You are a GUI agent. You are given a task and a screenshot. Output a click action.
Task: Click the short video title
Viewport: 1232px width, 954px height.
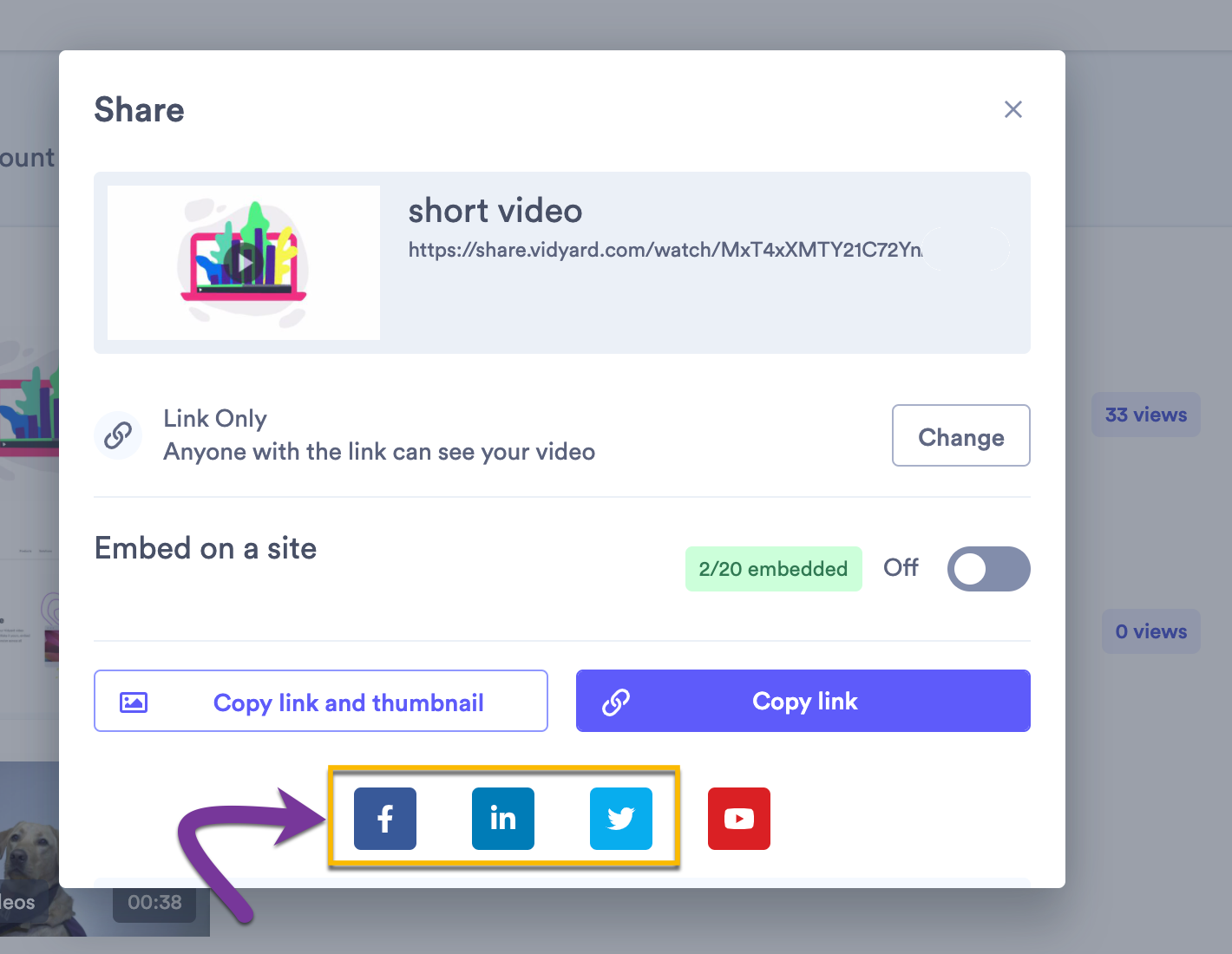tap(495, 211)
